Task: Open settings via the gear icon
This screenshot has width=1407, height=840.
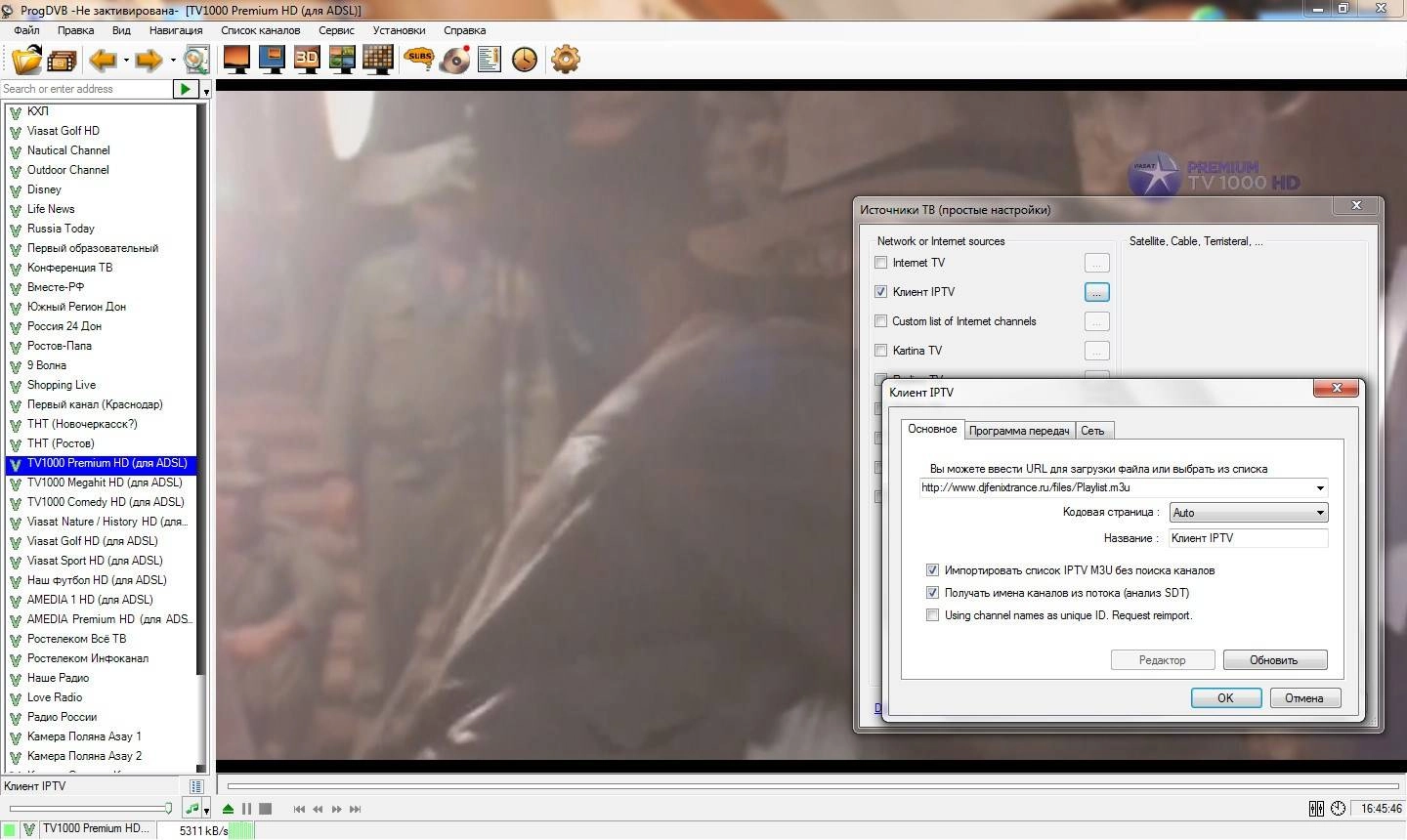Action: click(x=566, y=60)
